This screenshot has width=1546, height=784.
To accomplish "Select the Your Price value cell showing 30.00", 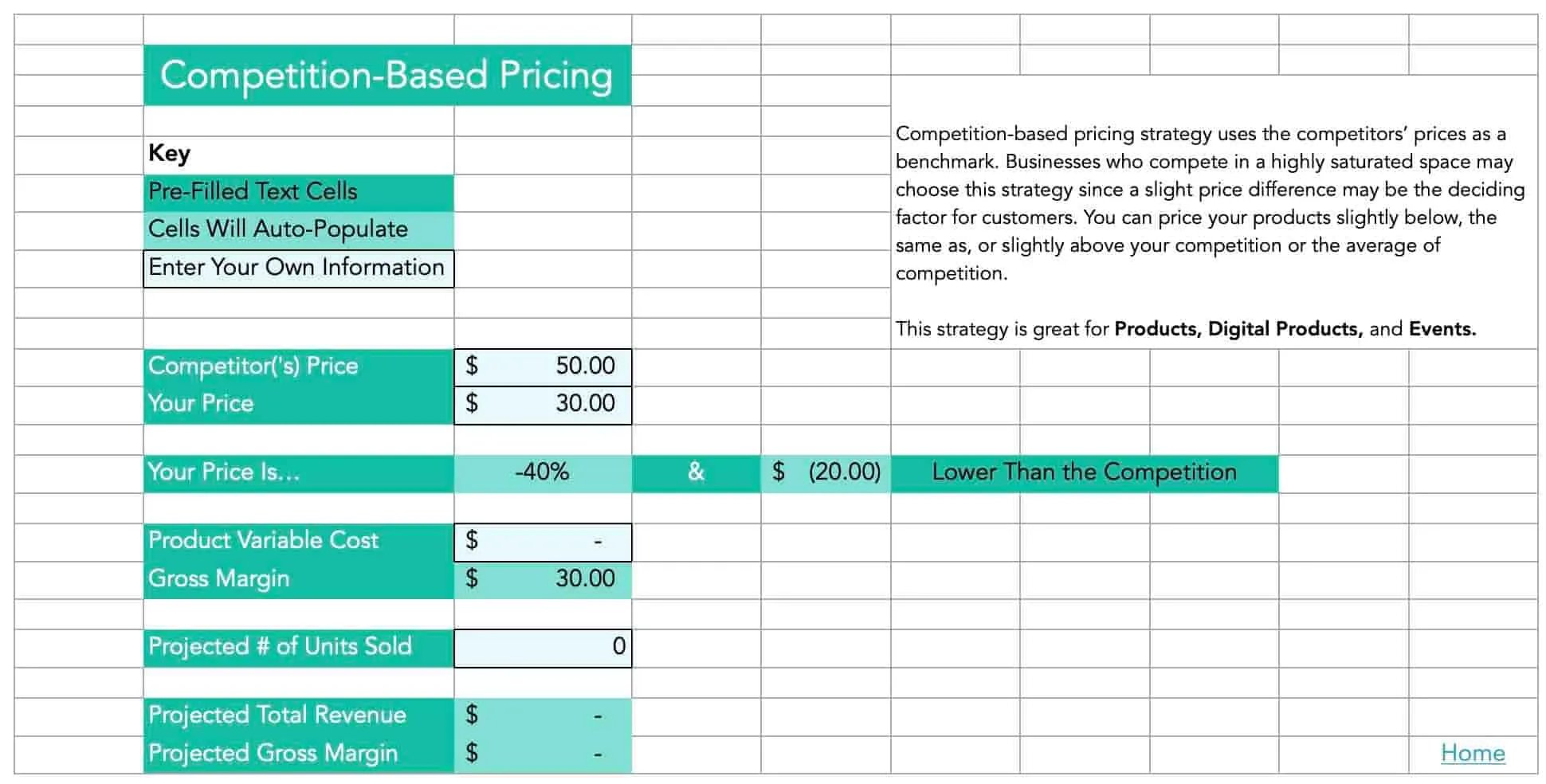I will [543, 404].
